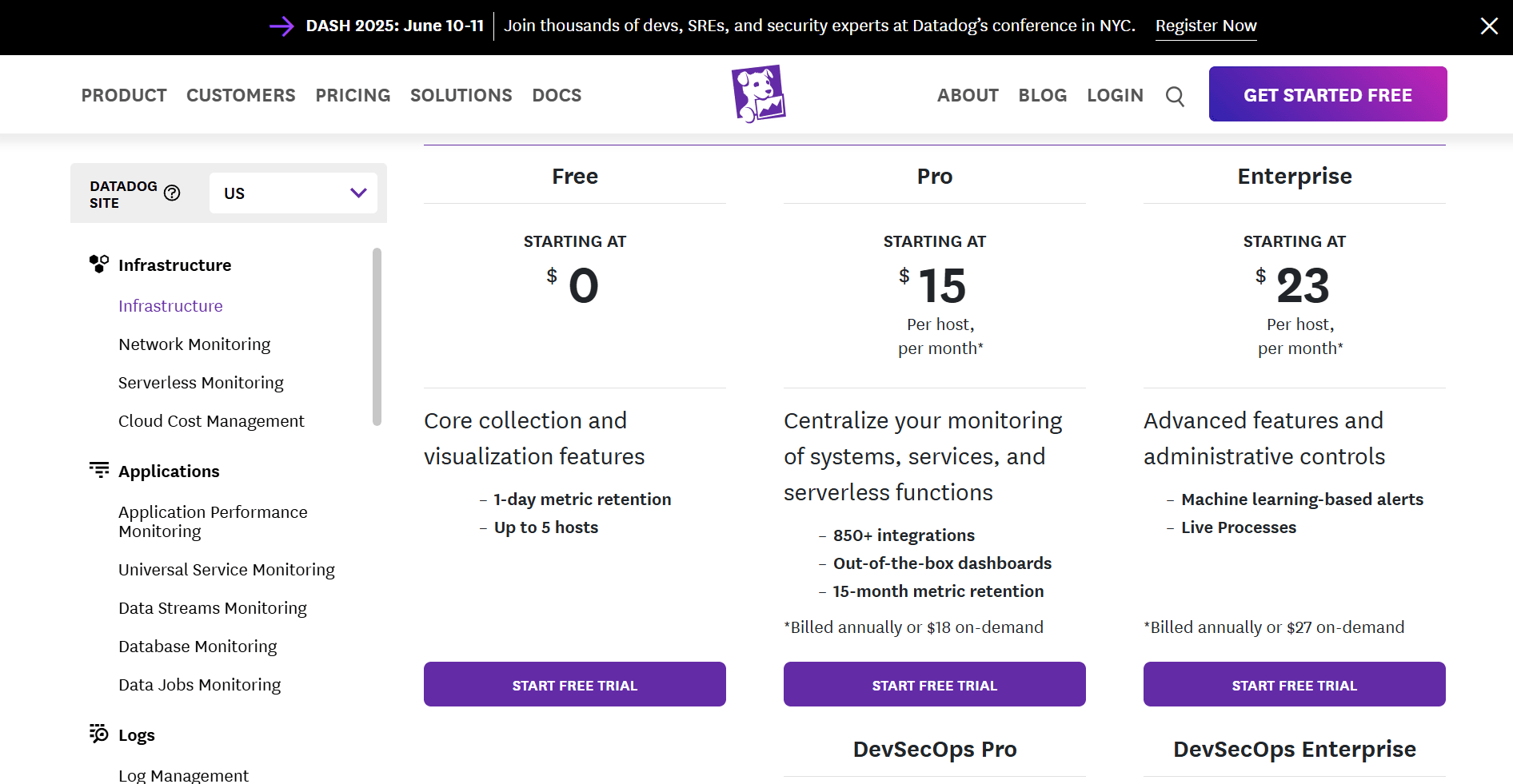Start free trial for the Pro plan
Image resolution: width=1513 pixels, height=784 pixels.
934,684
